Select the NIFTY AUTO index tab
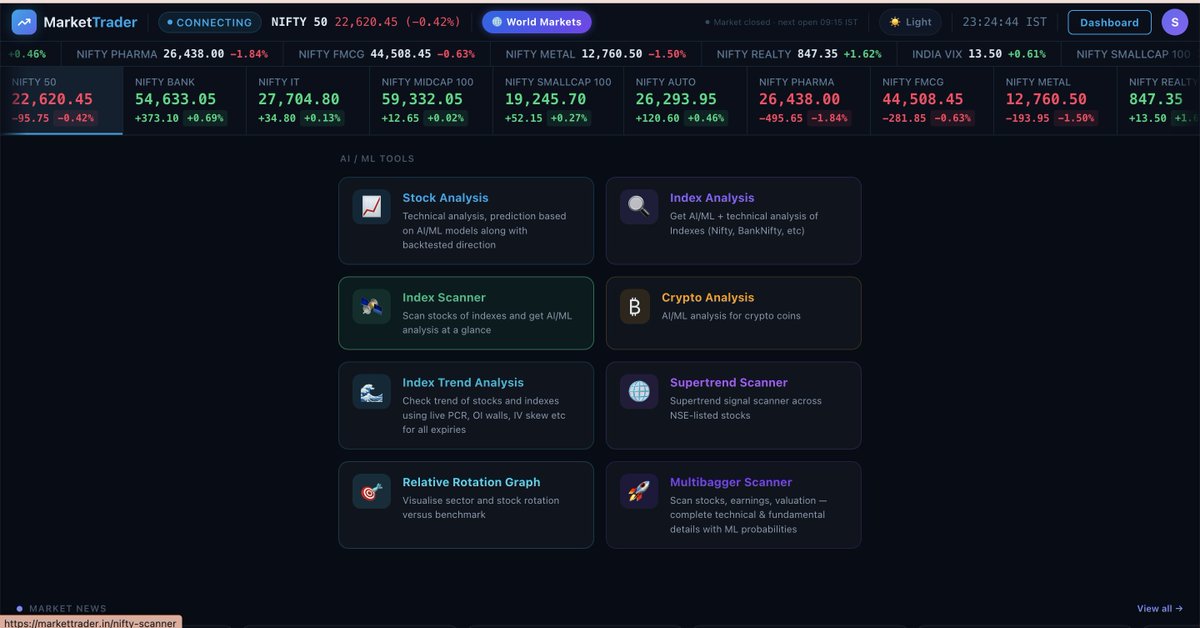Image resolution: width=1200 pixels, height=628 pixels. tap(685, 100)
